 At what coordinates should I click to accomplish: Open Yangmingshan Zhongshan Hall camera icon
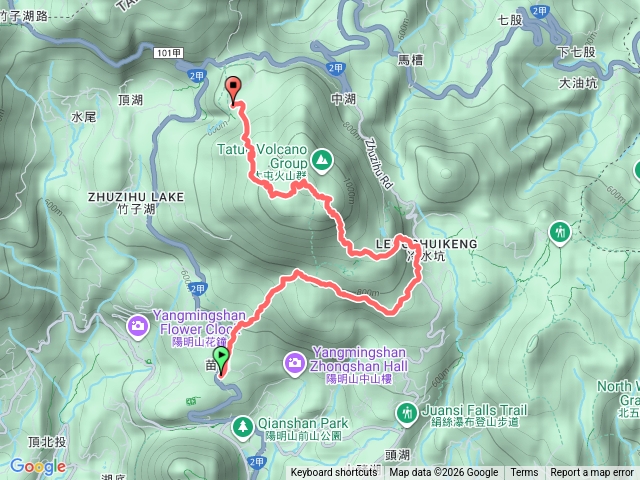coord(295,364)
